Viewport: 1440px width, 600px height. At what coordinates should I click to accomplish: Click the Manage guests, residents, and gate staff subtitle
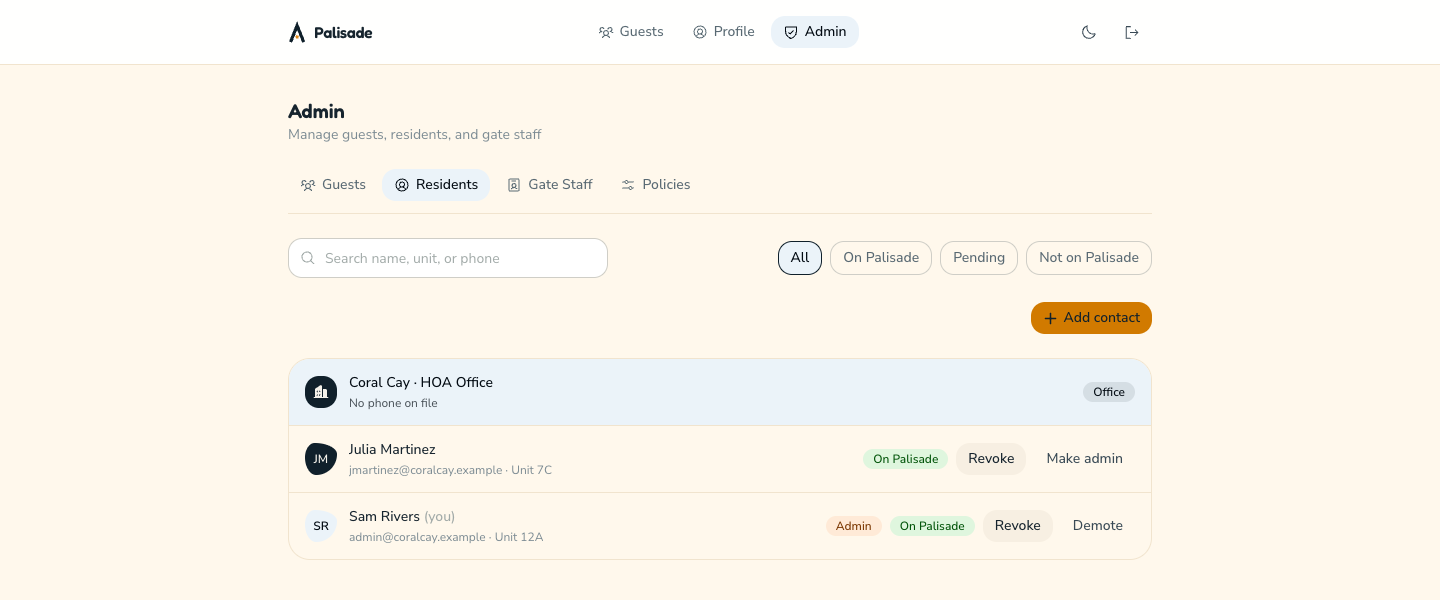415,135
